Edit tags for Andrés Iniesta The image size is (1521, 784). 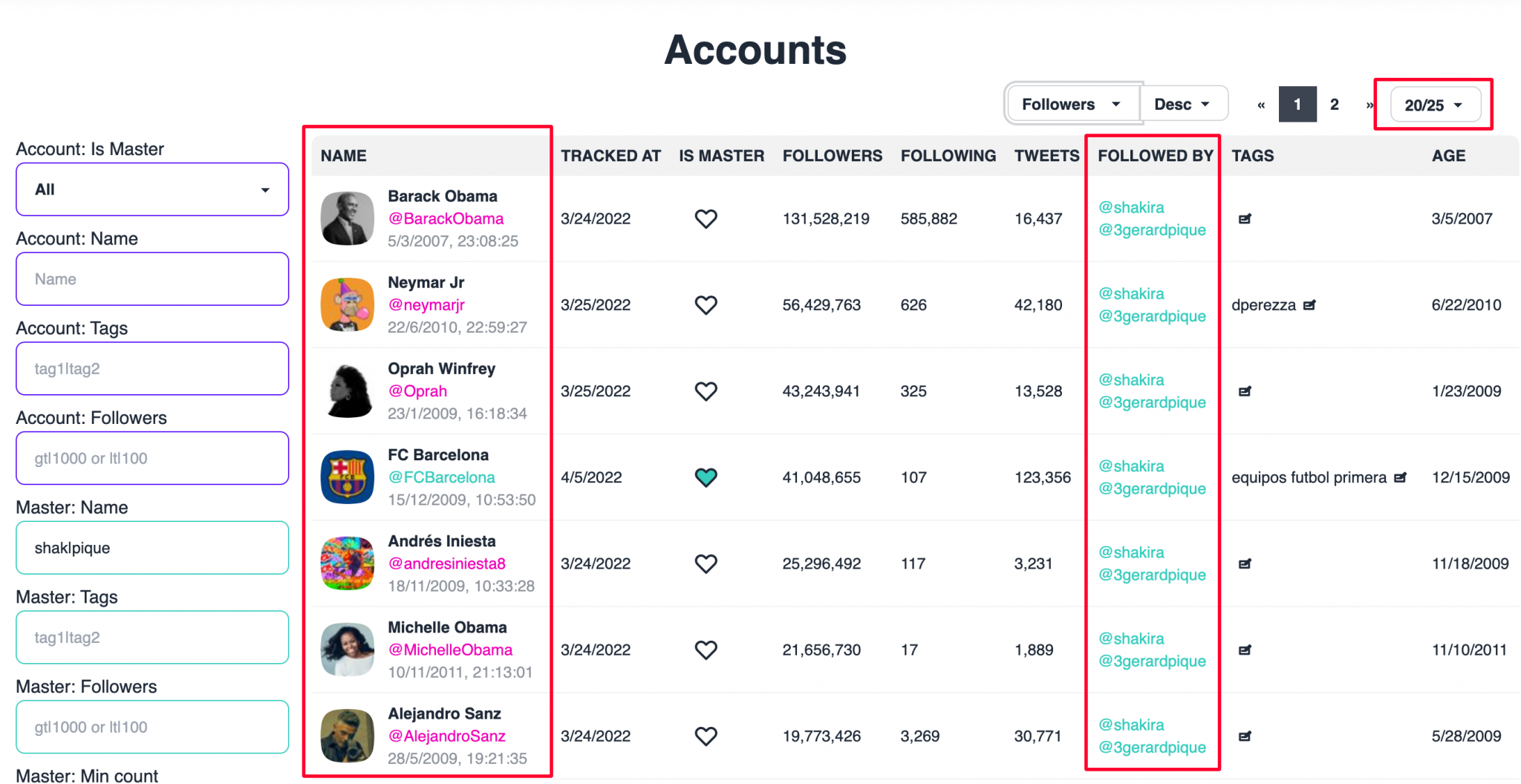coord(1245,563)
